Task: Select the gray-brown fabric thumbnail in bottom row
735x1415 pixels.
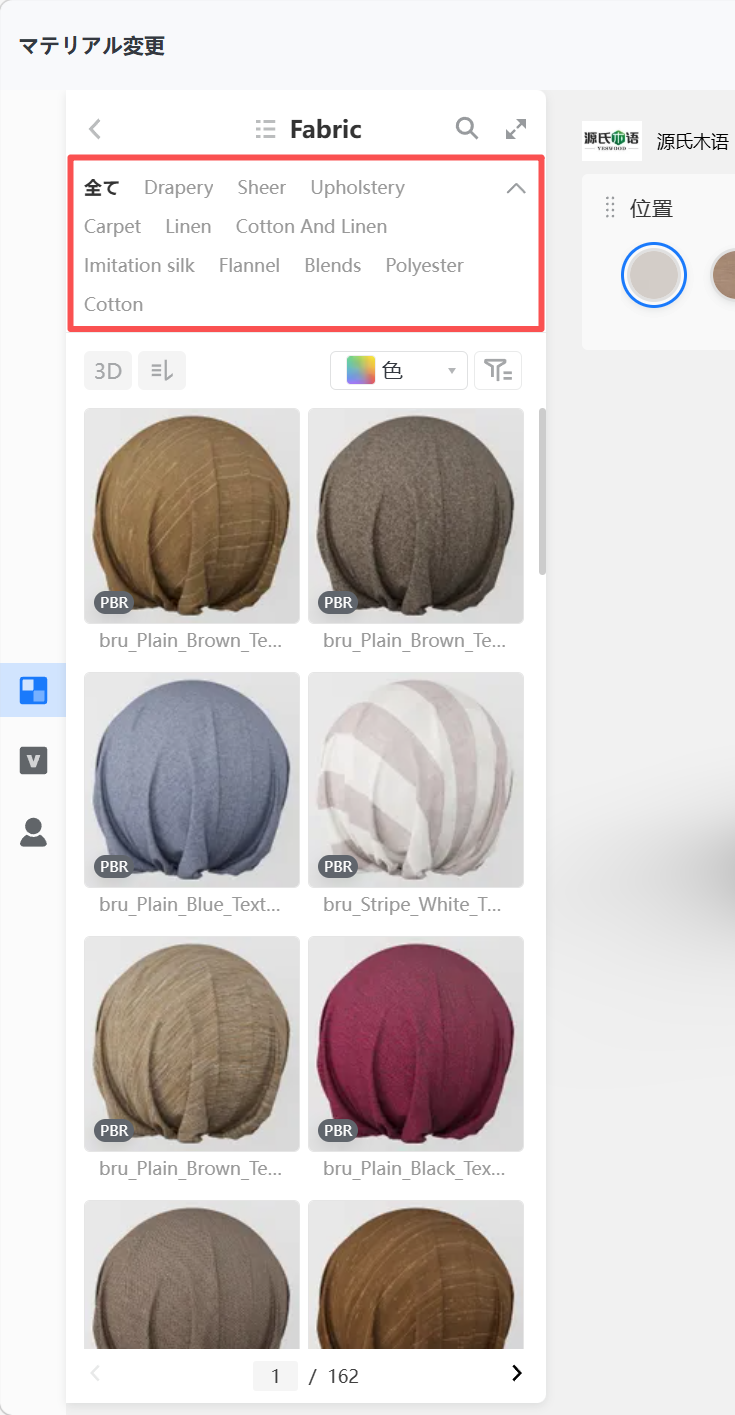Action: pyautogui.click(x=192, y=1274)
